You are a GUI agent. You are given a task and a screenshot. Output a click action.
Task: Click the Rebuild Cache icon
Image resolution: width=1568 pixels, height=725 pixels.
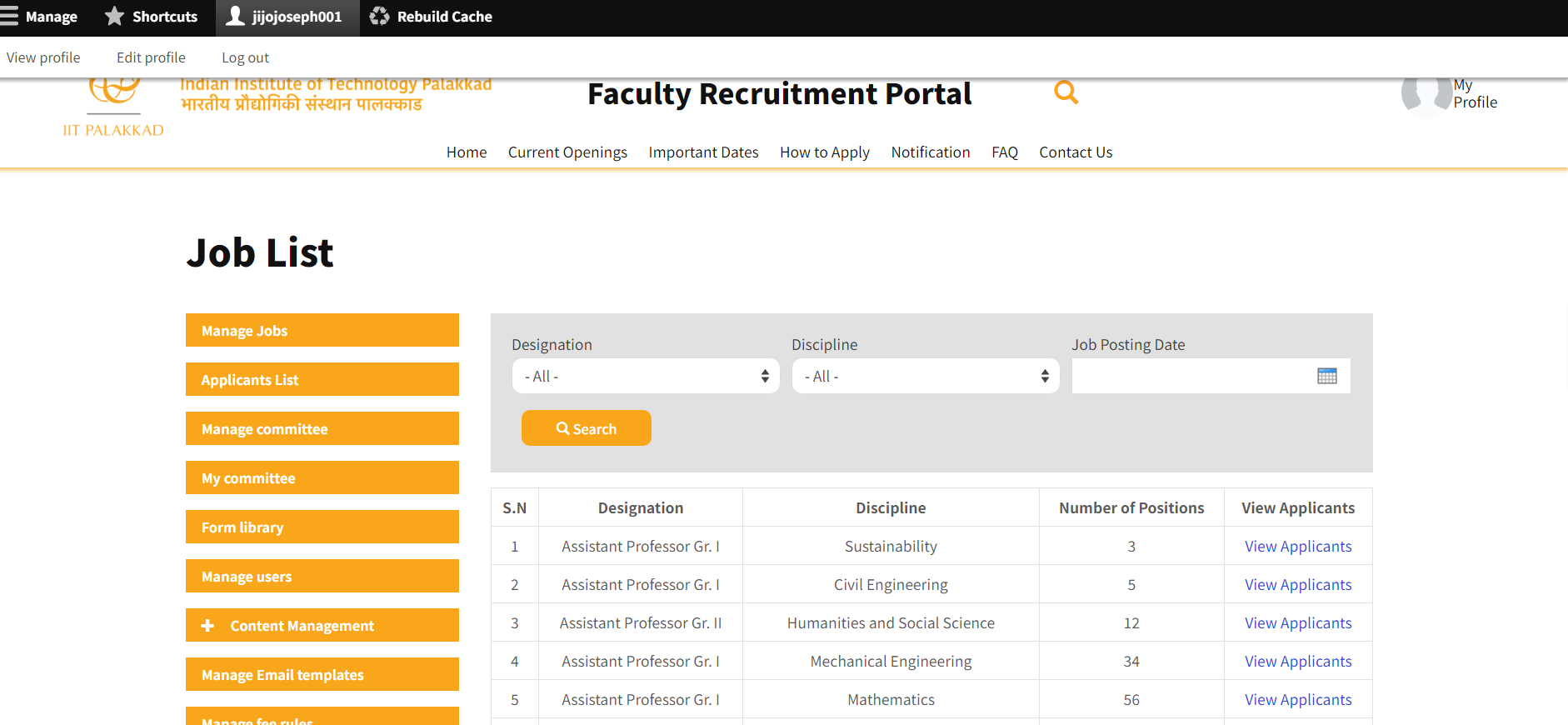379,17
